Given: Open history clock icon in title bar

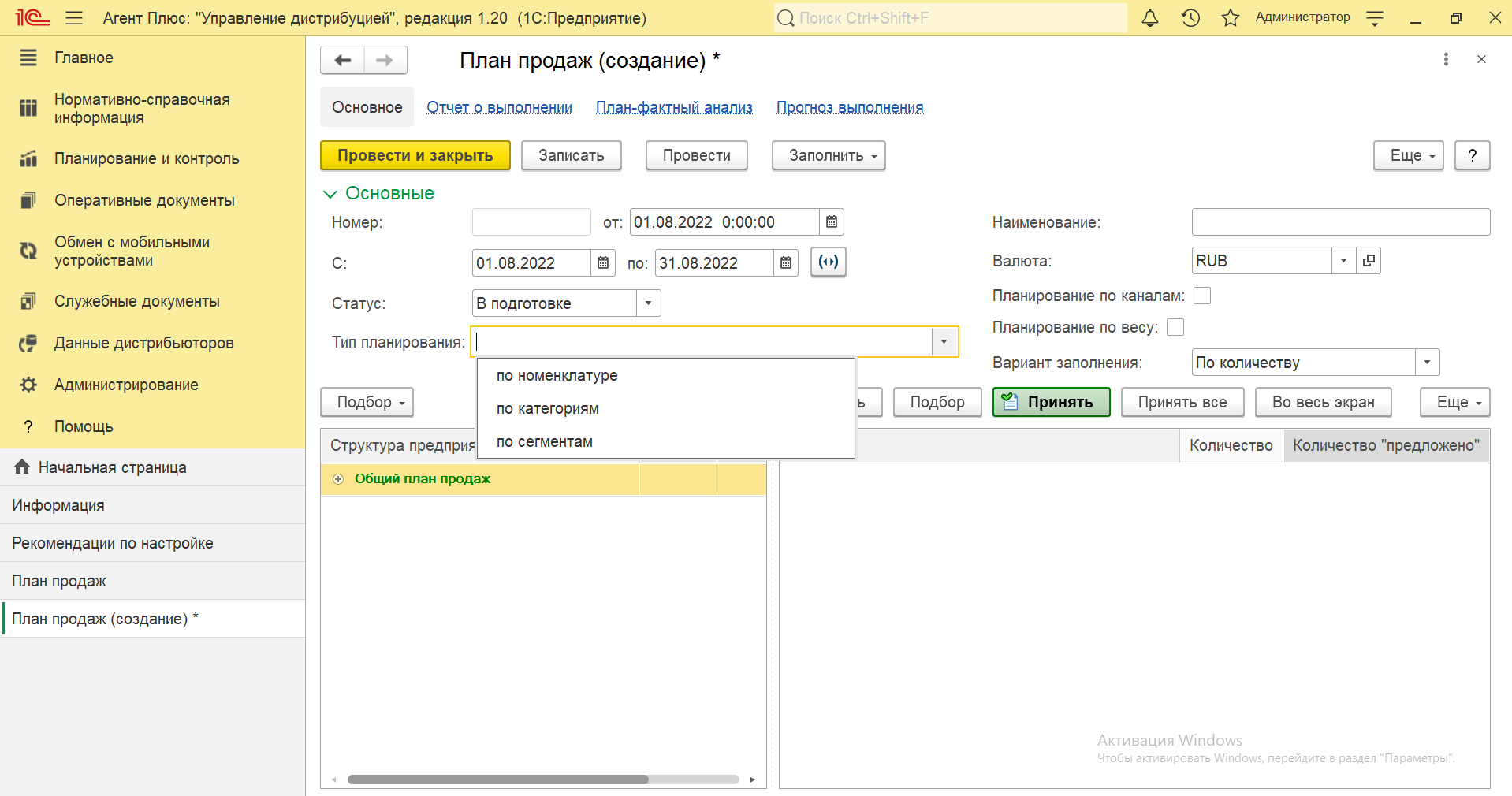Looking at the screenshot, I should (x=1190, y=18).
